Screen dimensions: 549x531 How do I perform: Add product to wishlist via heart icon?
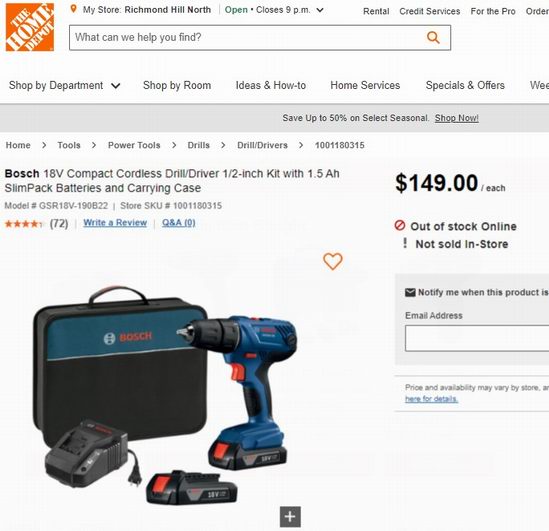point(333,261)
